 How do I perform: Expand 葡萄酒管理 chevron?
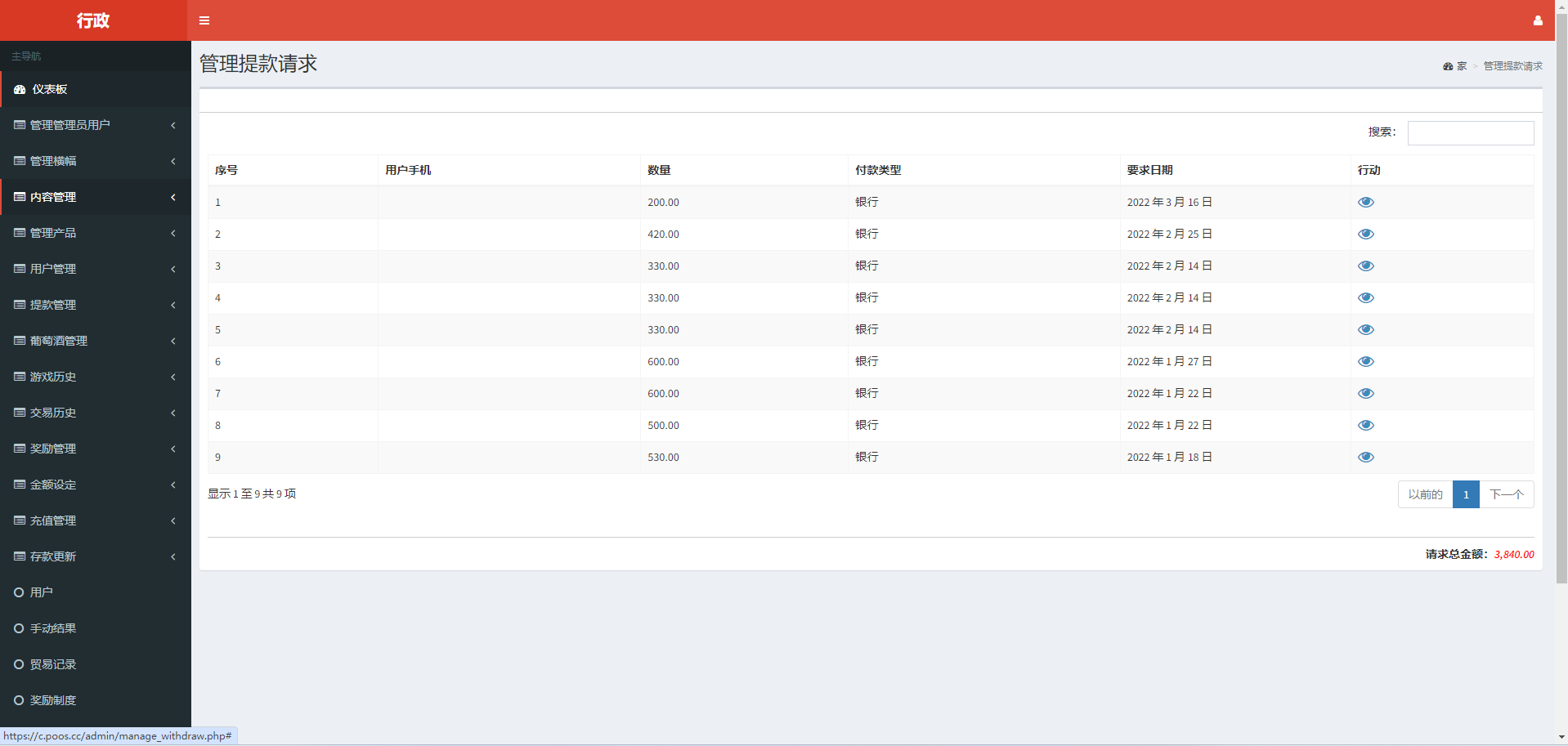click(x=173, y=341)
